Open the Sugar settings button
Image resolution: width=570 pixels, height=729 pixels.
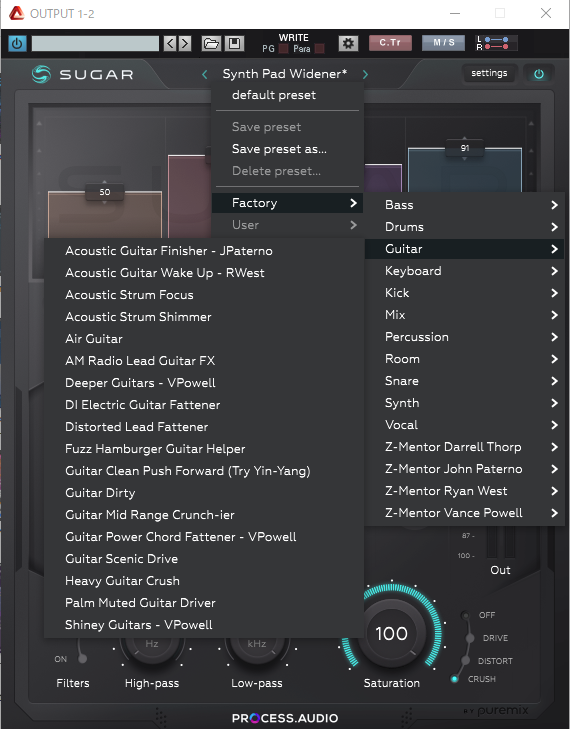click(x=489, y=73)
